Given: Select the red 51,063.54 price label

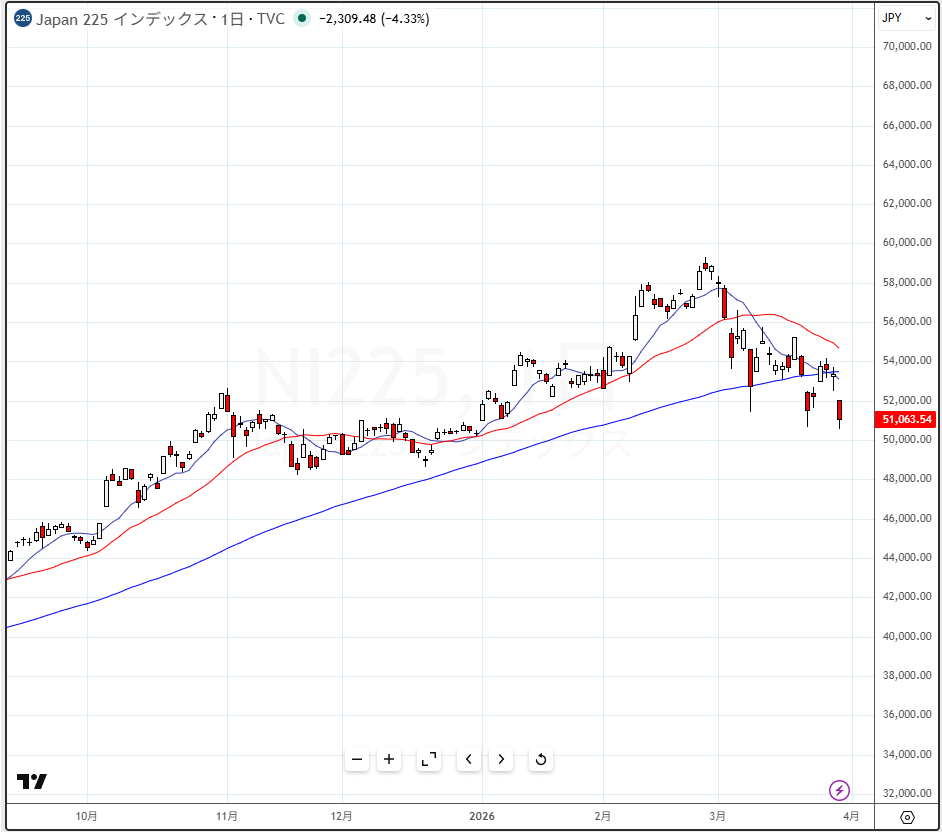Looking at the screenshot, I should click(906, 419).
